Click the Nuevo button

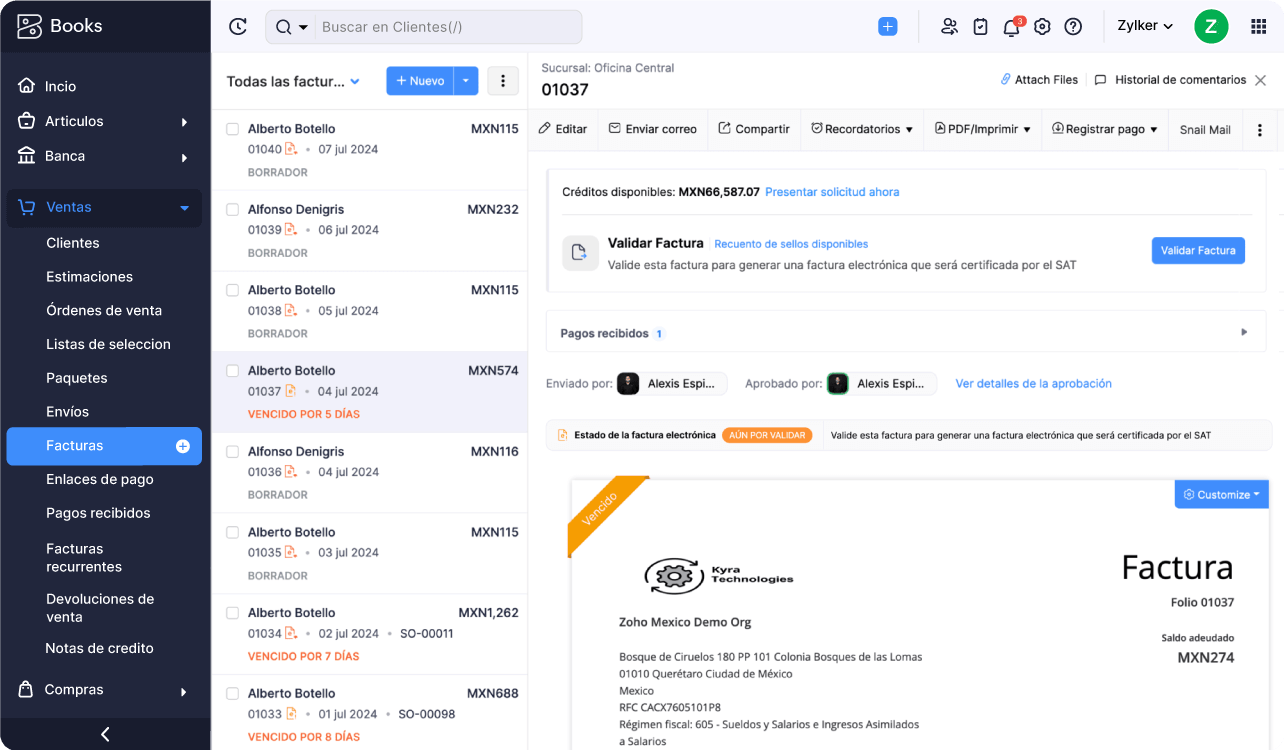click(420, 81)
